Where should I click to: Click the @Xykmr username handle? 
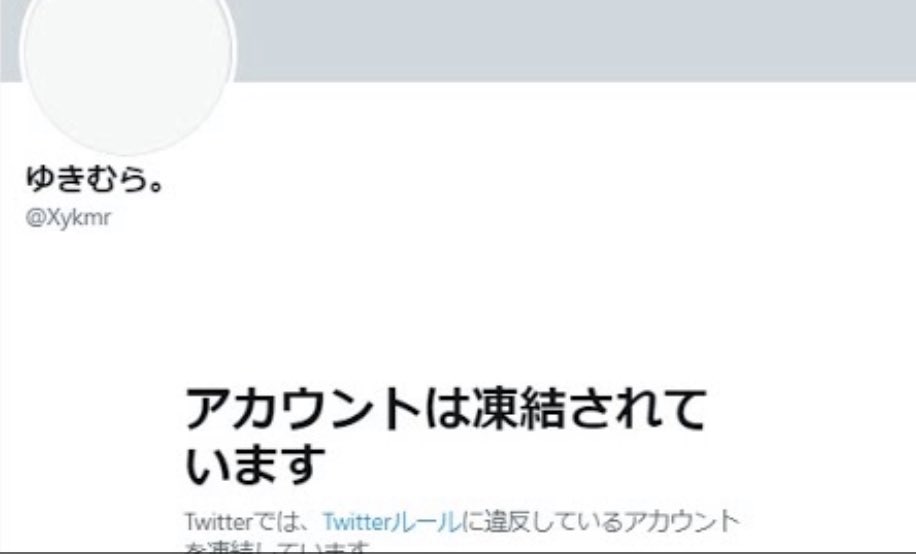[x=68, y=217]
